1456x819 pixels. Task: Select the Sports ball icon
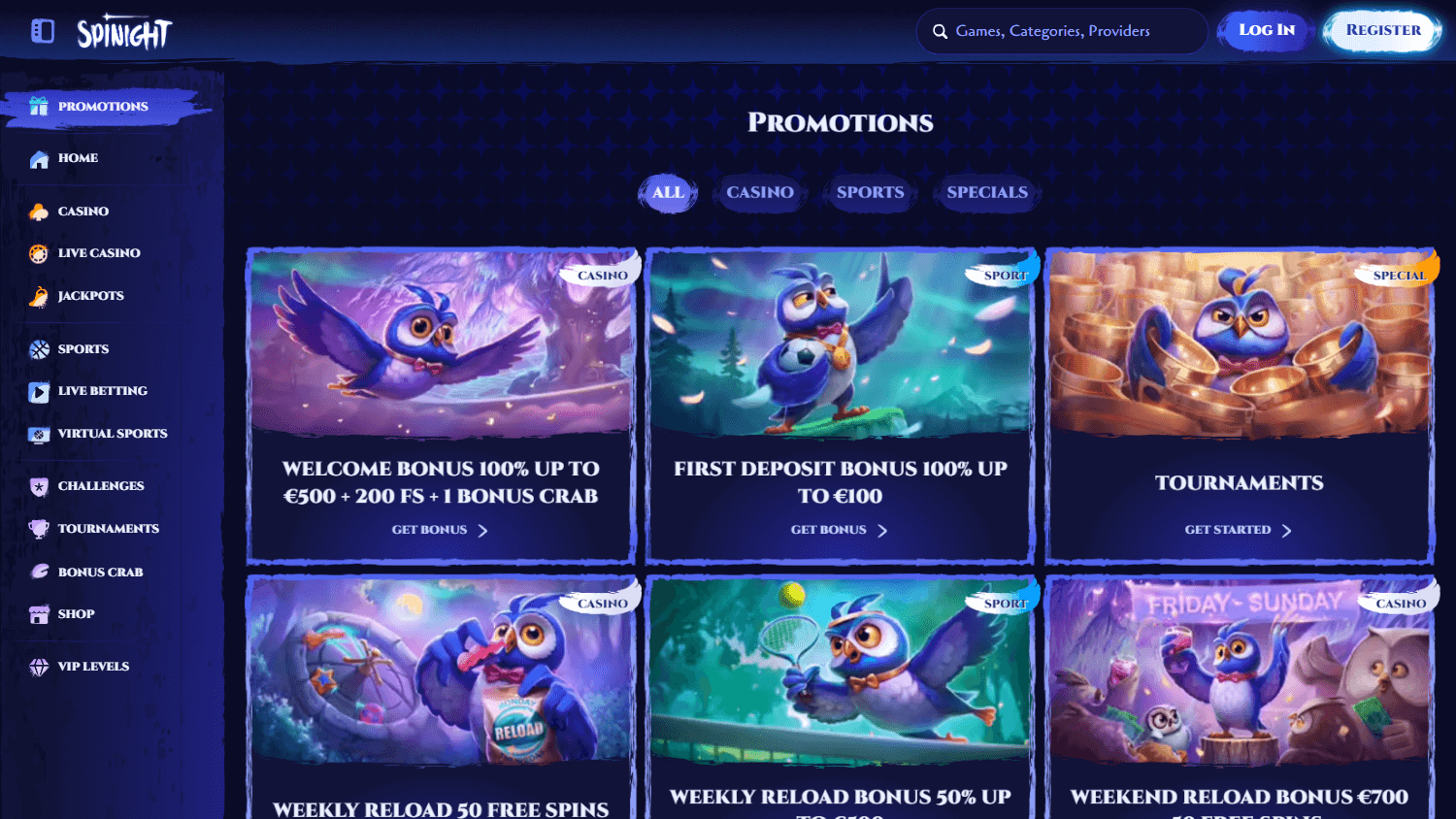[39, 349]
